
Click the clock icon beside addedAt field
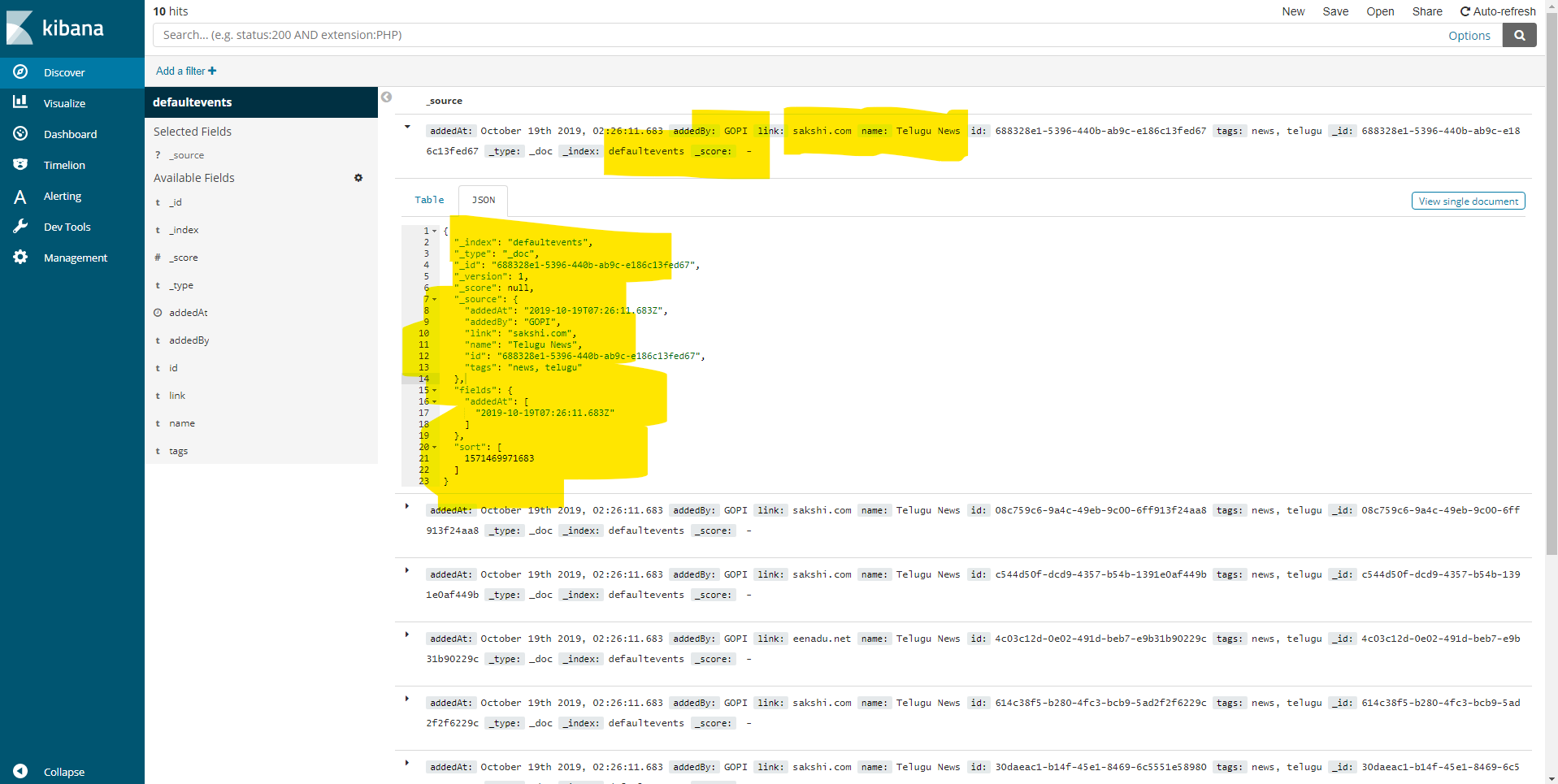(158, 312)
